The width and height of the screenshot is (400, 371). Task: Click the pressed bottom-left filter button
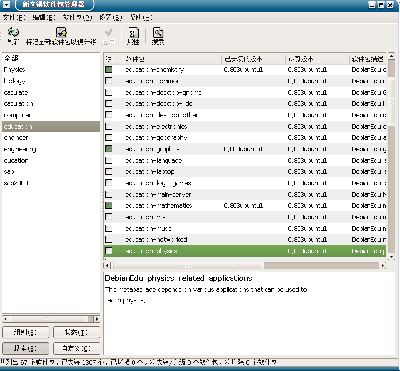[x=26, y=348]
